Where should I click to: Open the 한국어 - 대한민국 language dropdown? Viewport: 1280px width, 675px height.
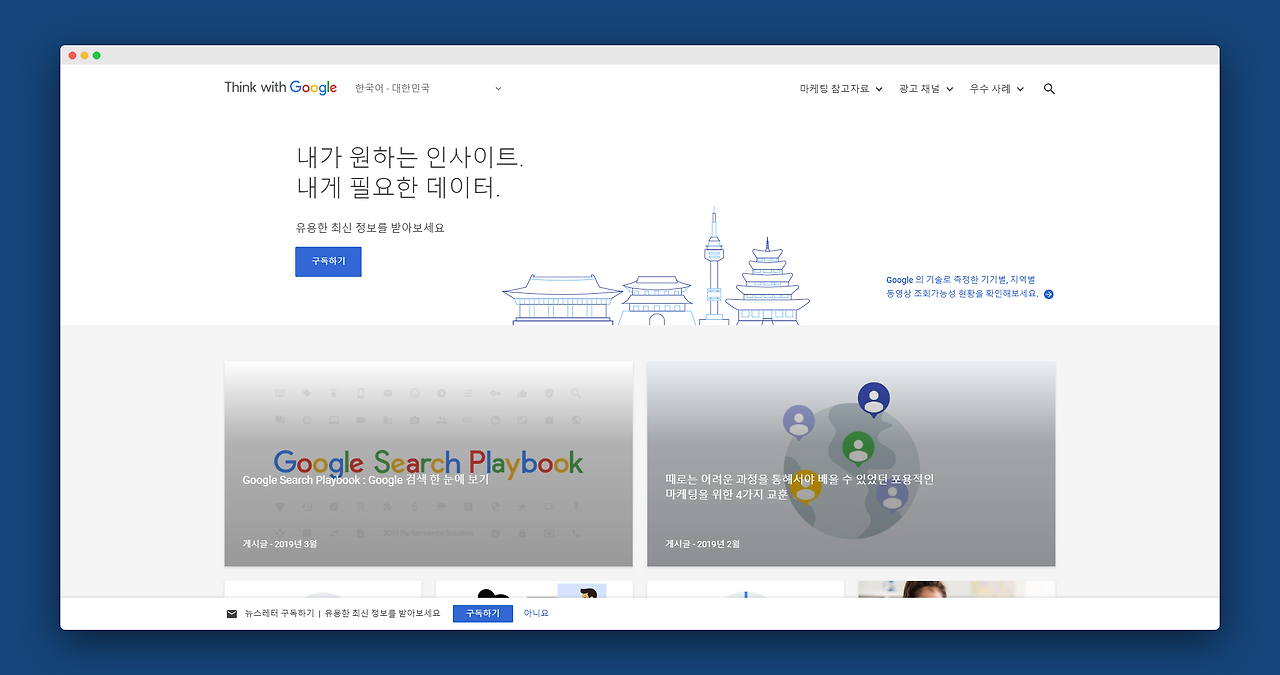tap(428, 89)
